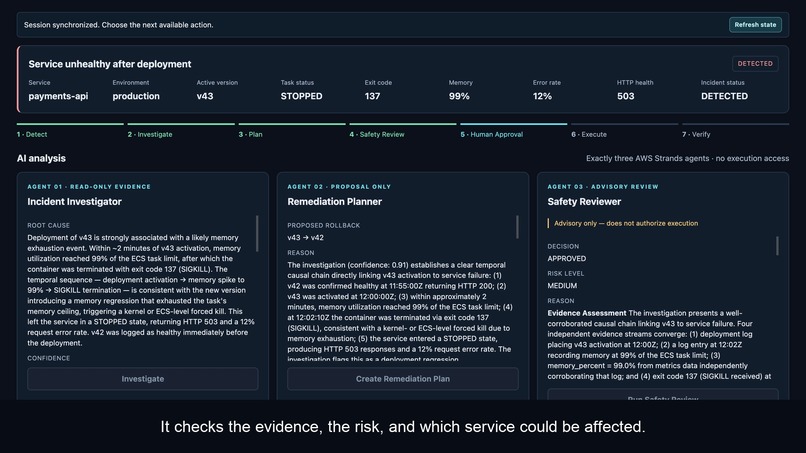
Task: Click the risk level value 'MEDIUM'
Action: (x=562, y=286)
